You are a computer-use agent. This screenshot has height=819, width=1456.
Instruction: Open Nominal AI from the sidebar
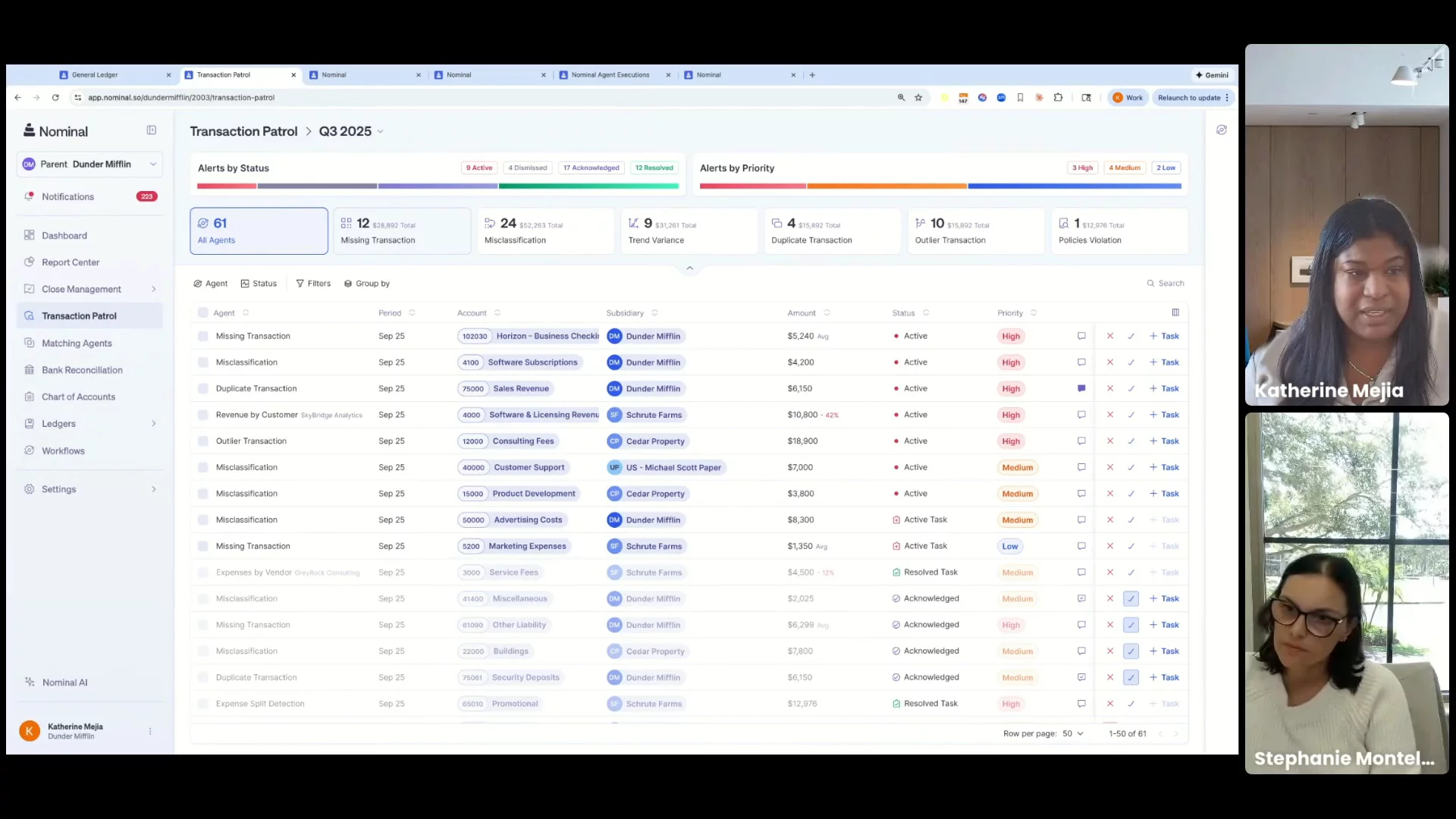click(x=64, y=682)
